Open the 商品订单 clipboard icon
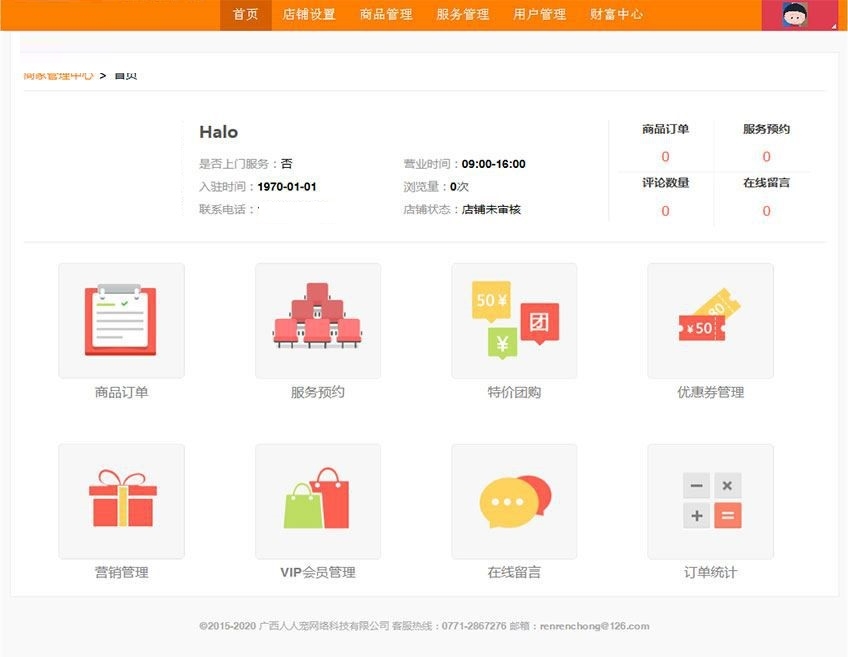The height and width of the screenshot is (657, 848). [x=121, y=321]
